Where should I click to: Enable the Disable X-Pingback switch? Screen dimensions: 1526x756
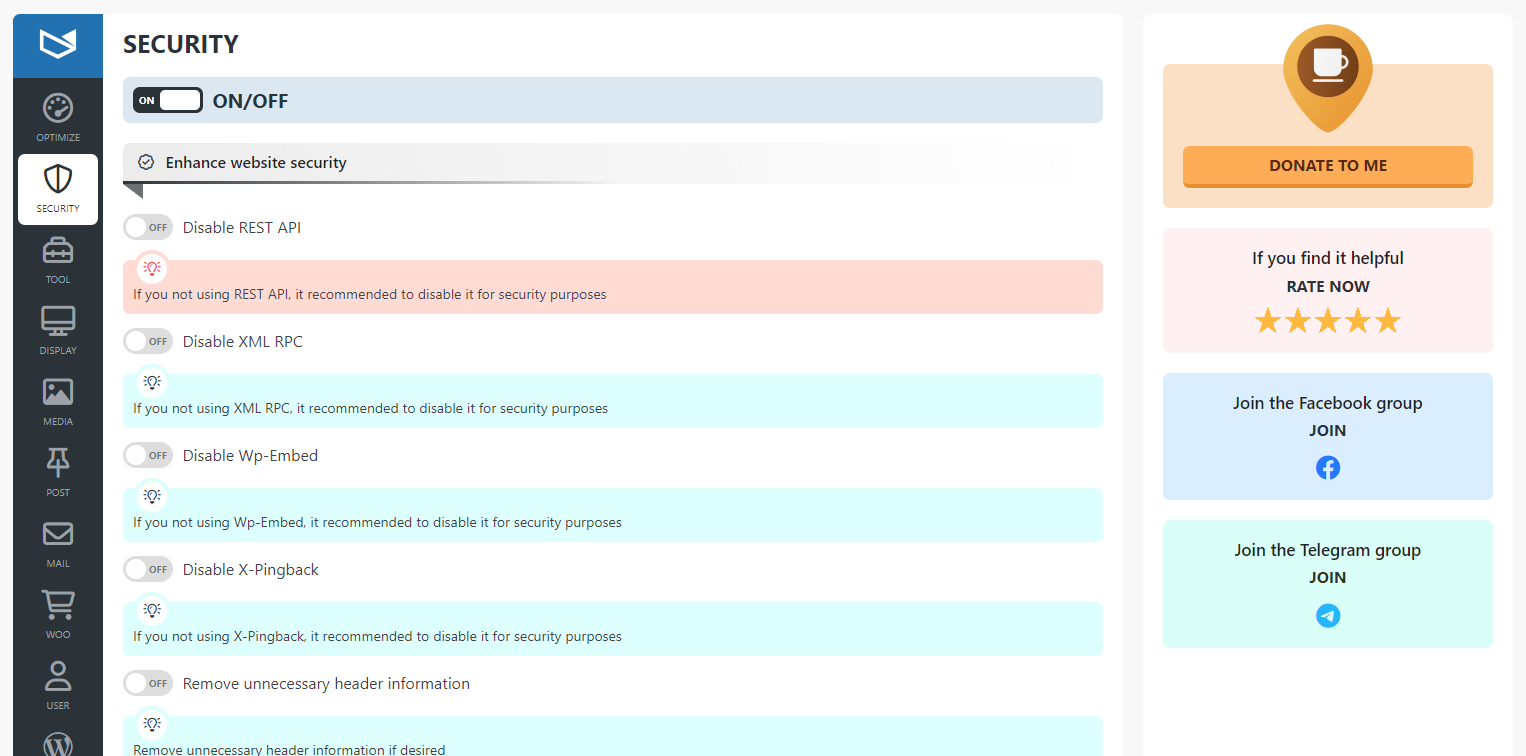pos(148,569)
